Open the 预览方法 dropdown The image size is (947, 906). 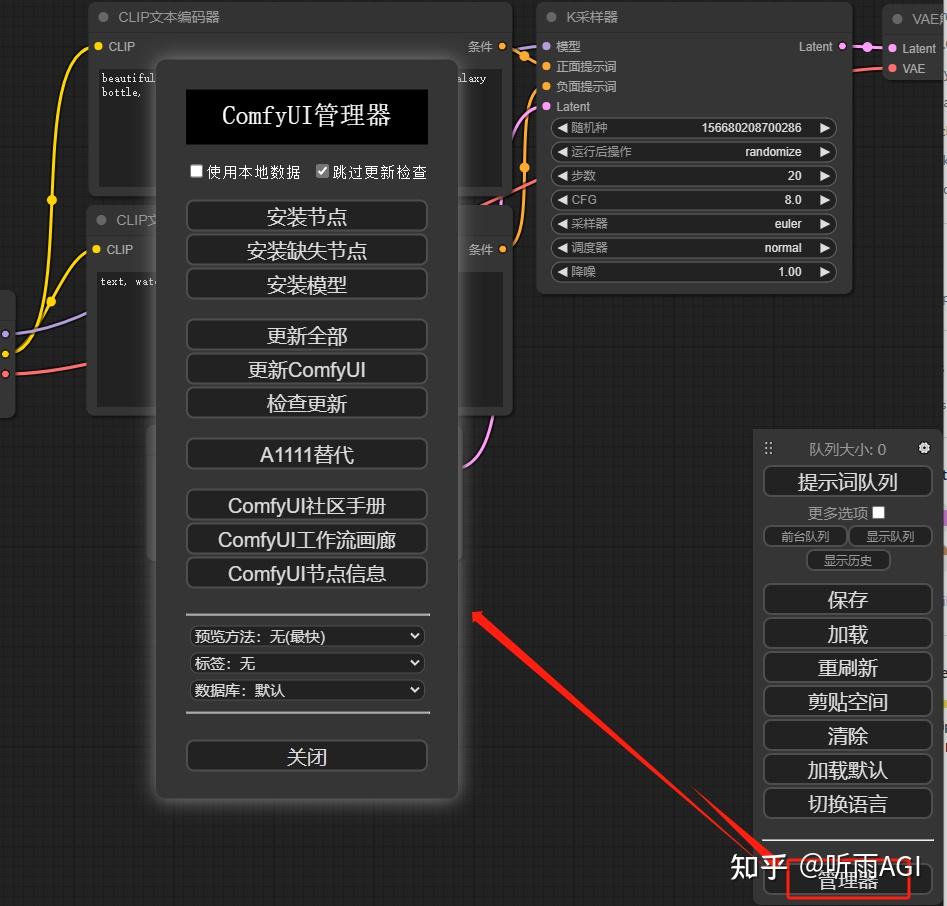point(307,636)
